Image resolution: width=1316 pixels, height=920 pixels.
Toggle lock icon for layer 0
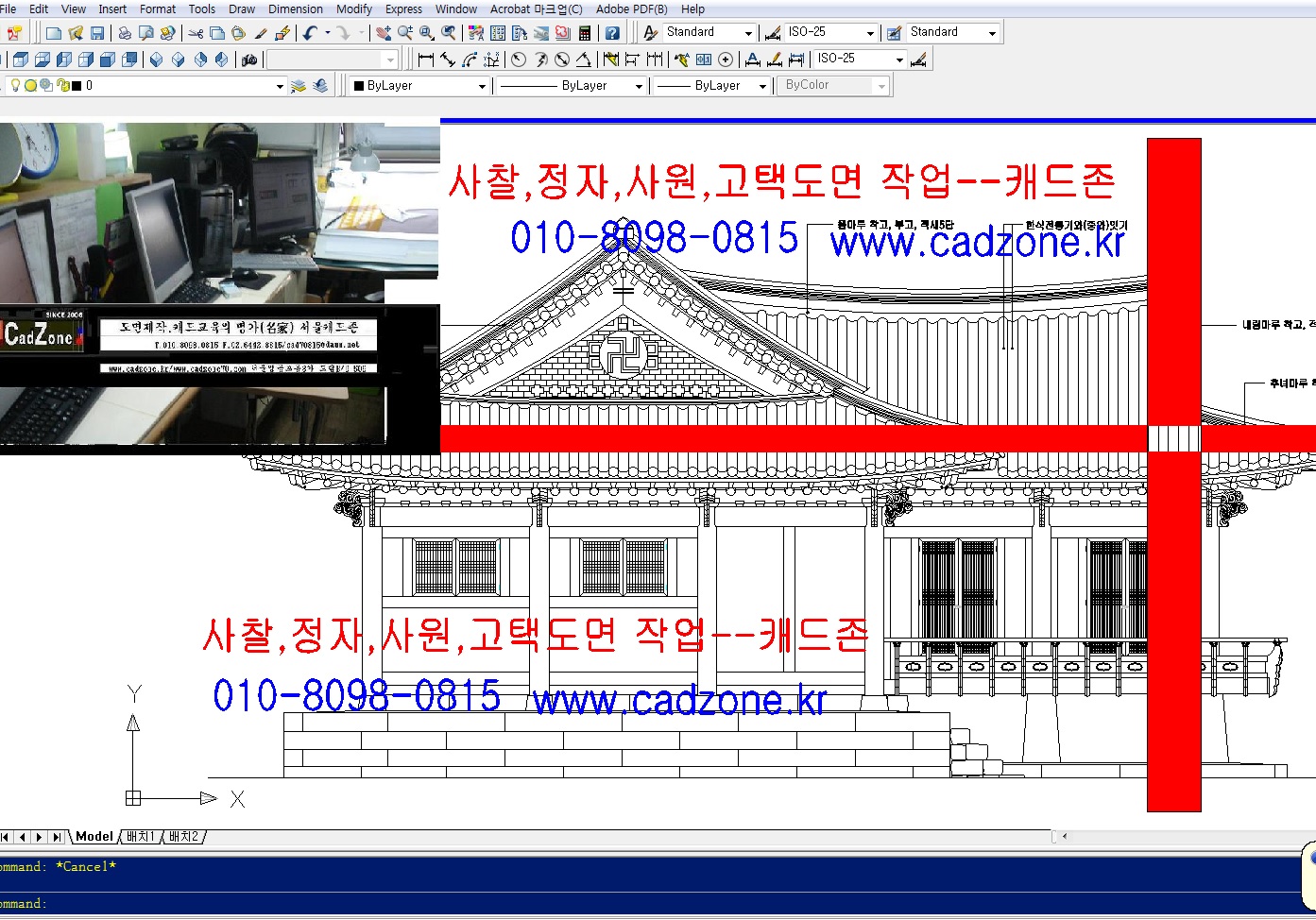[x=62, y=85]
